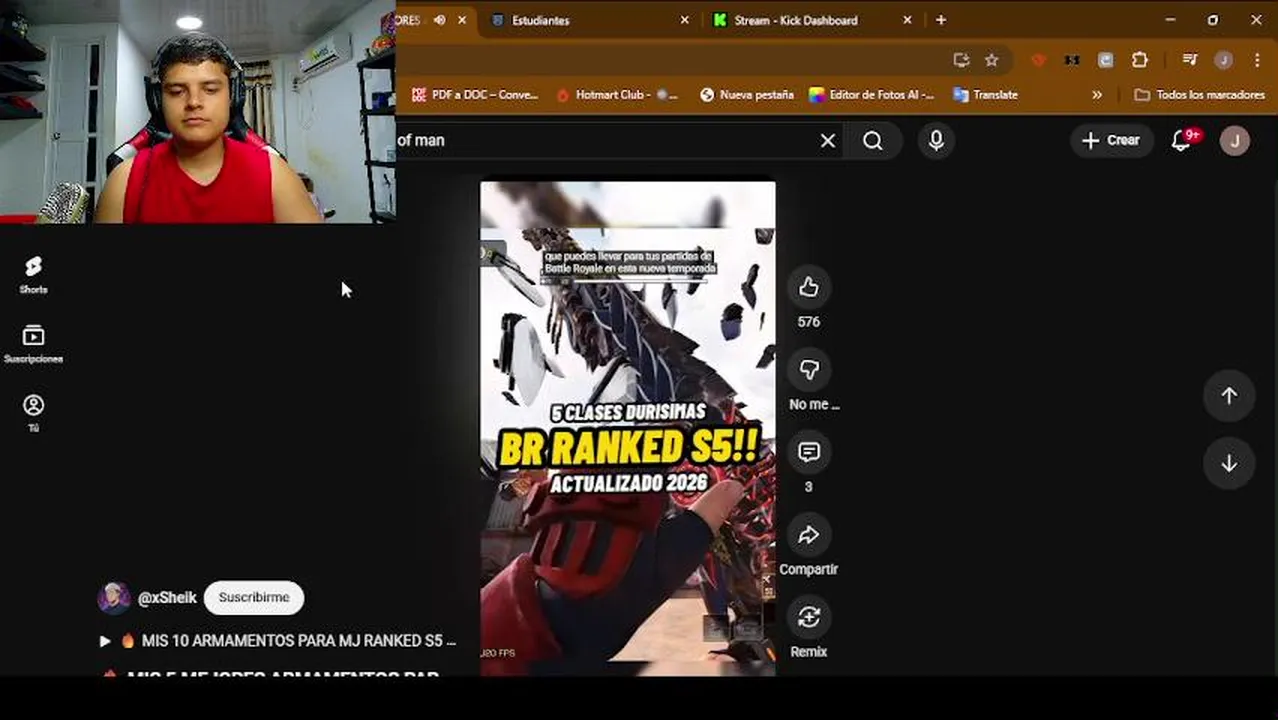Mute the tab via the speaker icon
The height and width of the screenshot is (720, 1278).
[439, 20]
